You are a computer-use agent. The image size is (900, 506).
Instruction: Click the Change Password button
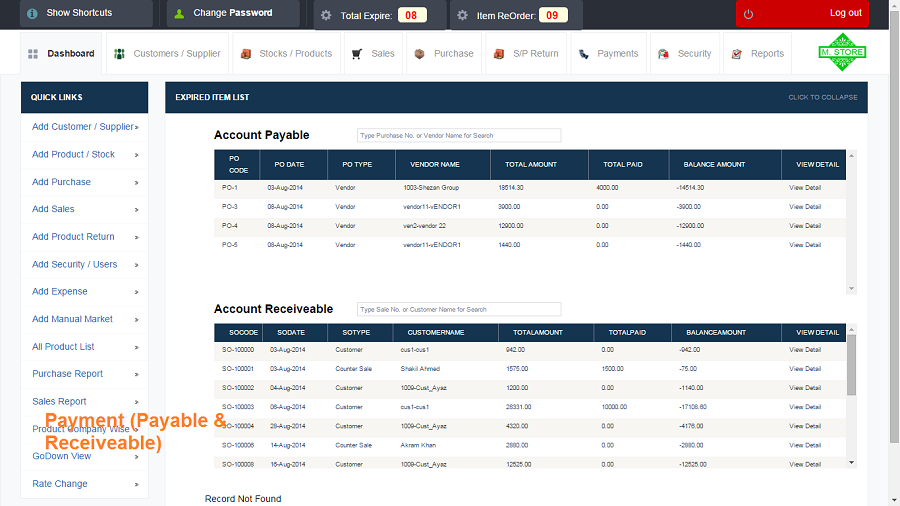pyautogui.click(x=233, y=13)
